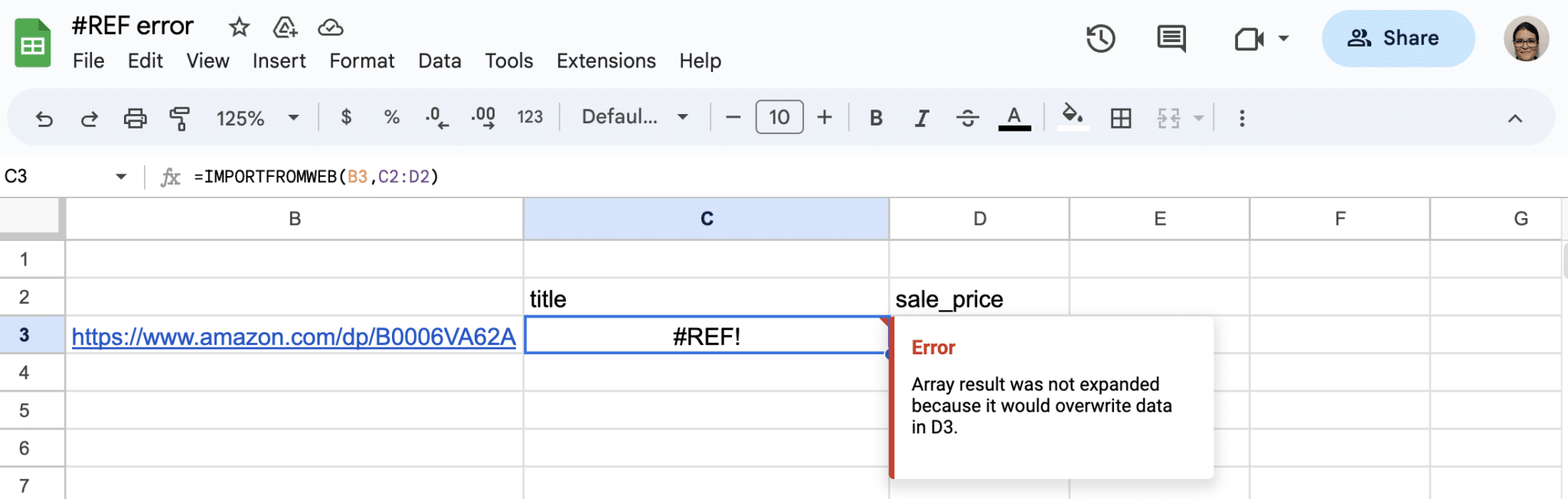Open the Help menu
Image resolution: width=1568 pixels, height=499 pixels.
point(700,61)
